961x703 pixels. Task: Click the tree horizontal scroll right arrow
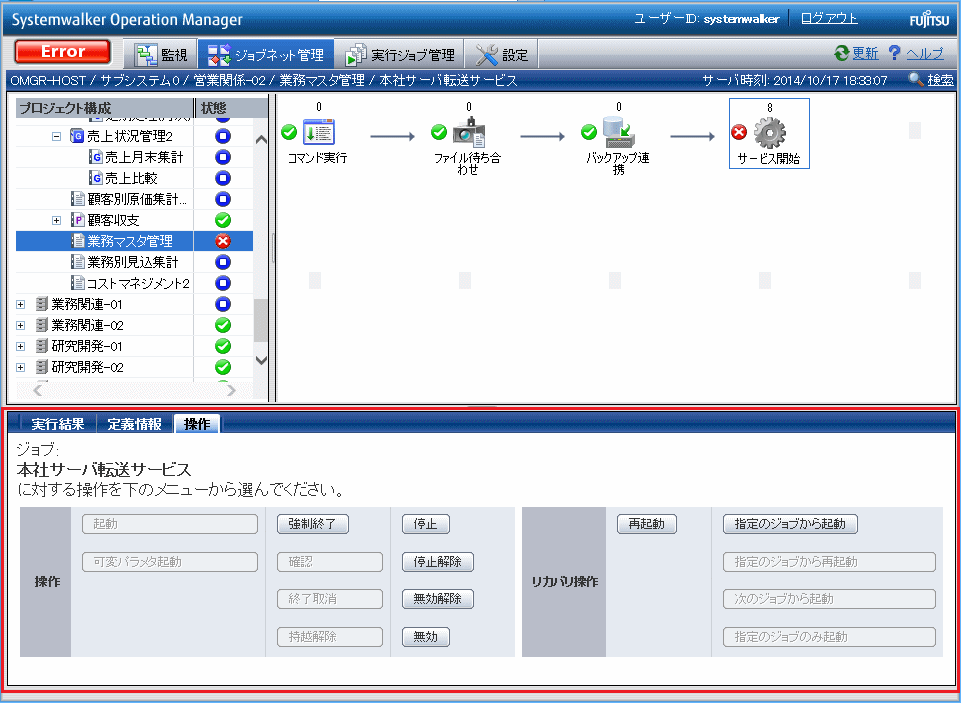point(232,390)
